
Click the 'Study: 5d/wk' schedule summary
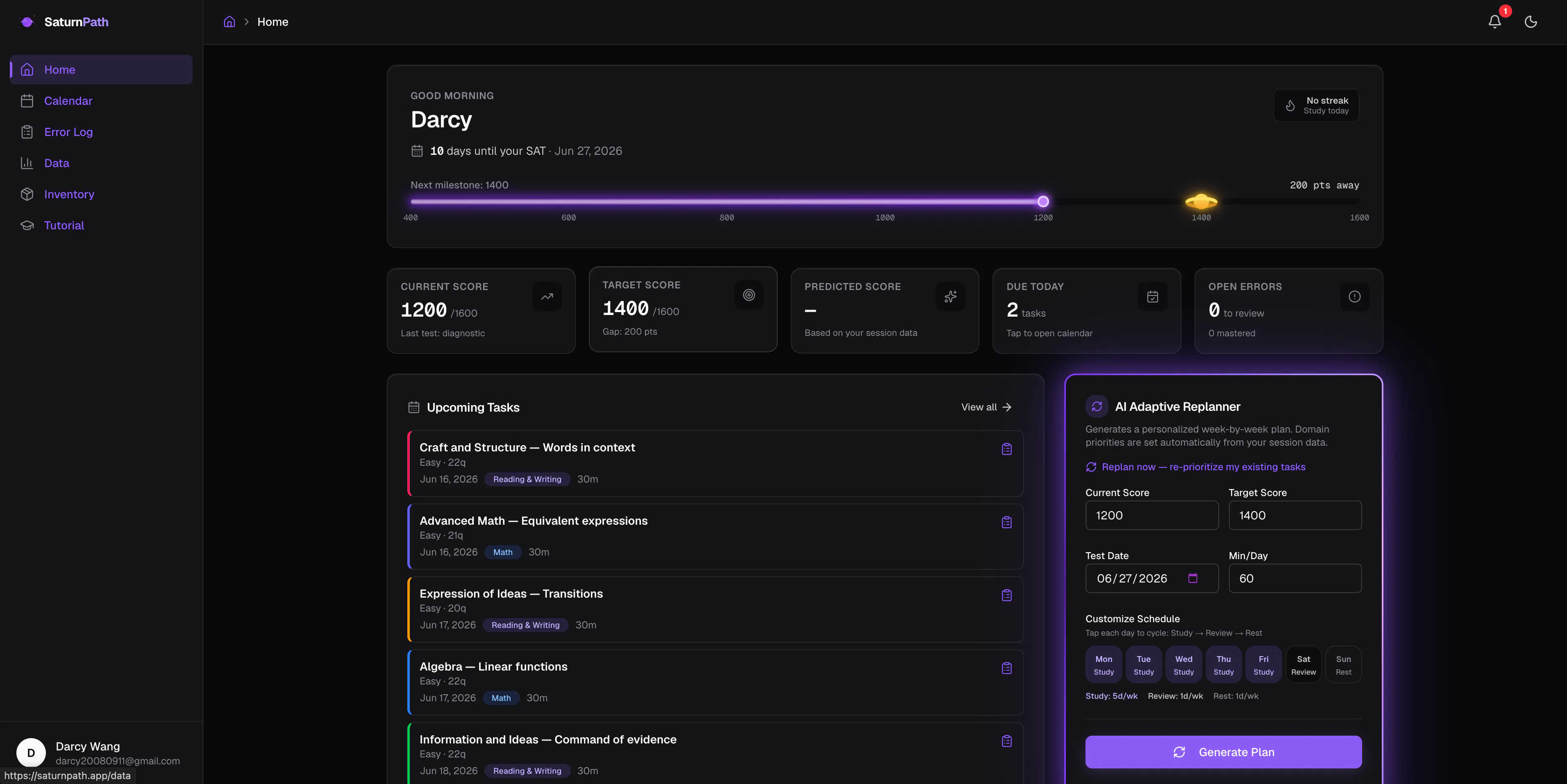click(x=1111, y=696)
